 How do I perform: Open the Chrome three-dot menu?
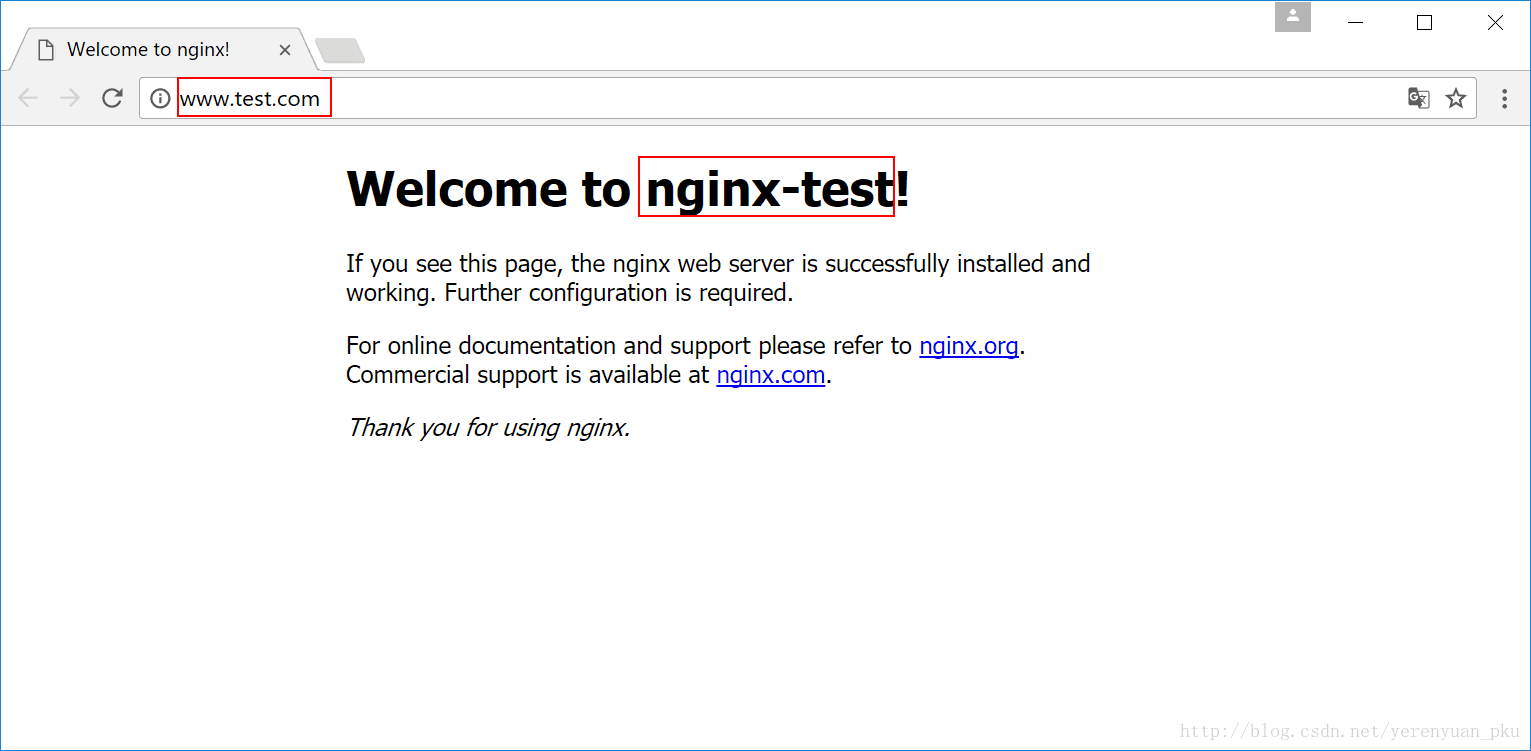pyautogui.click(x=1504, y=98)
